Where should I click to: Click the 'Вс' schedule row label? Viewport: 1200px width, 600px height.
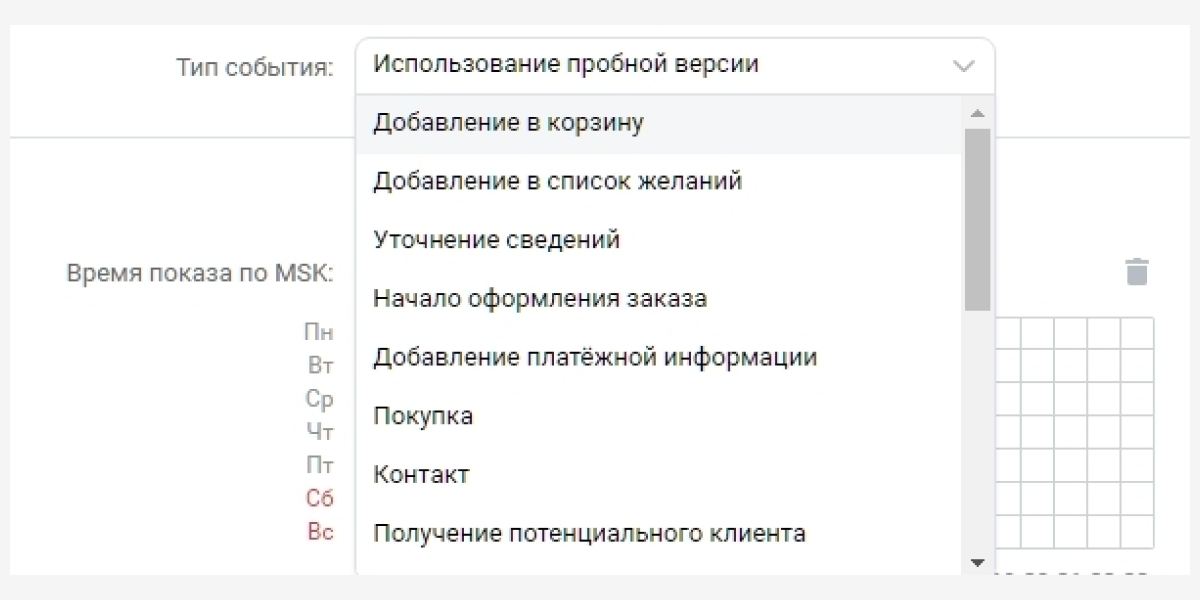(x=319, y=532)
